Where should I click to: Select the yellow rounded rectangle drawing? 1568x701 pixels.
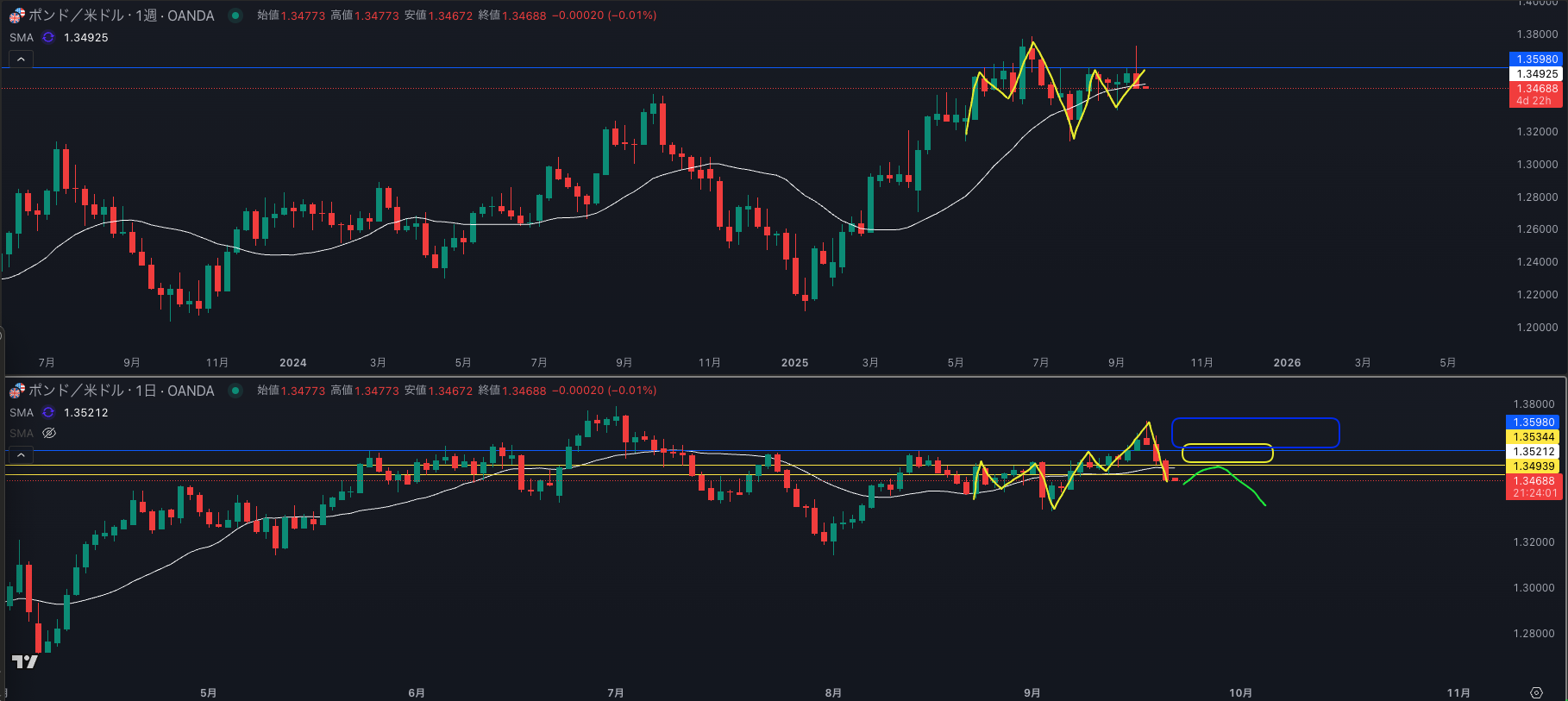coord(1226,445)
